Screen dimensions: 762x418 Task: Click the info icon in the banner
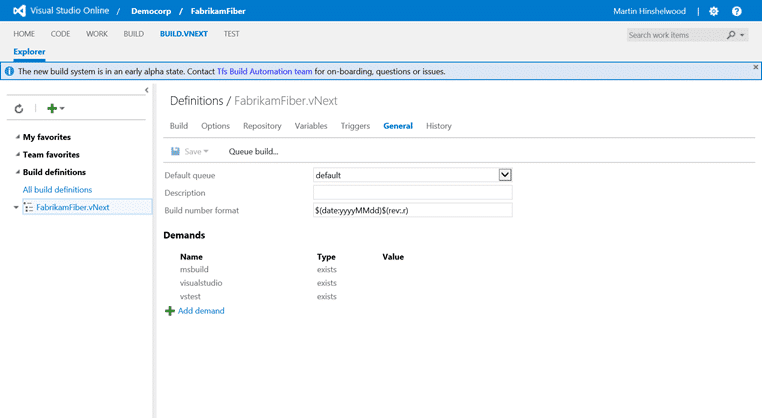9,71
